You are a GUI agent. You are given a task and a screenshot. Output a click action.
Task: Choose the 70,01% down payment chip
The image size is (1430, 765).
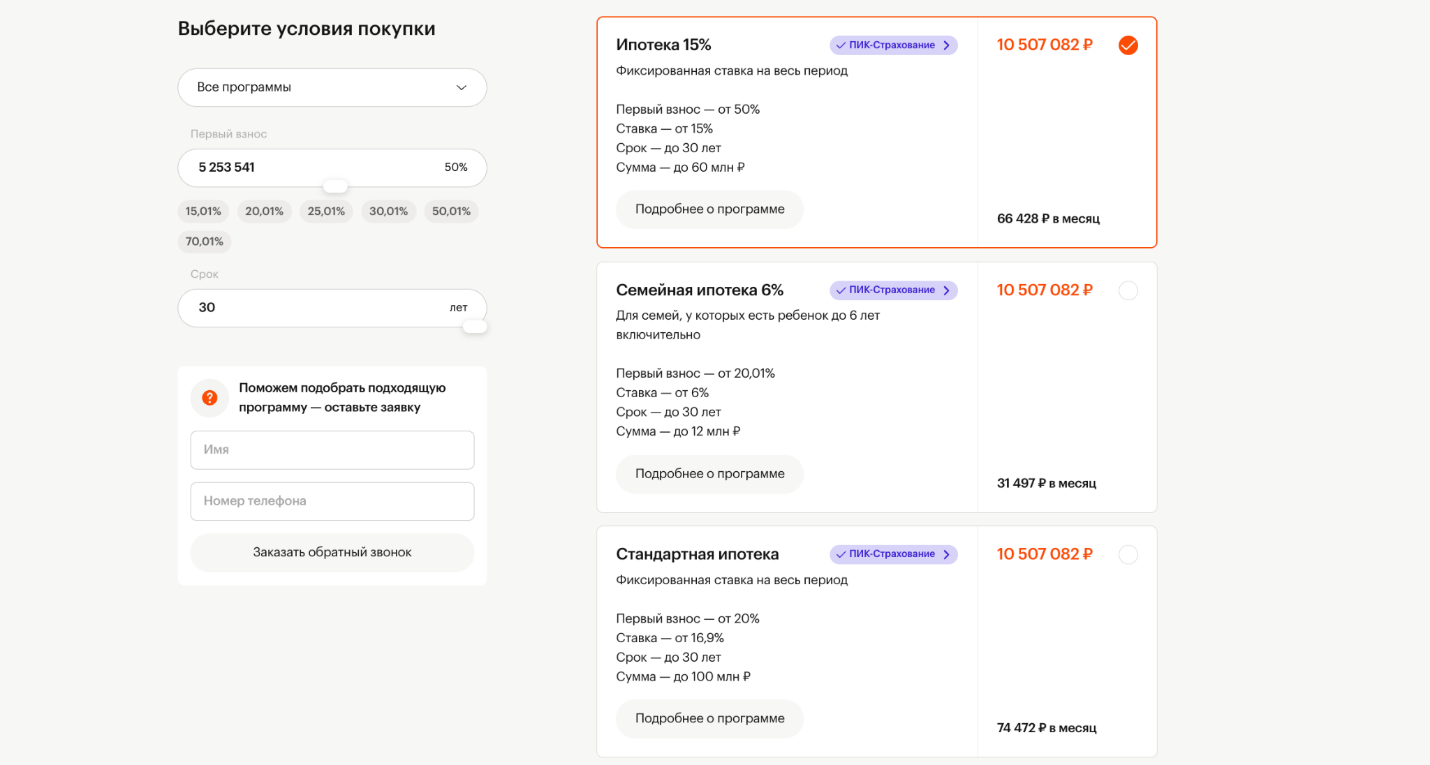(x=204, y=241)
